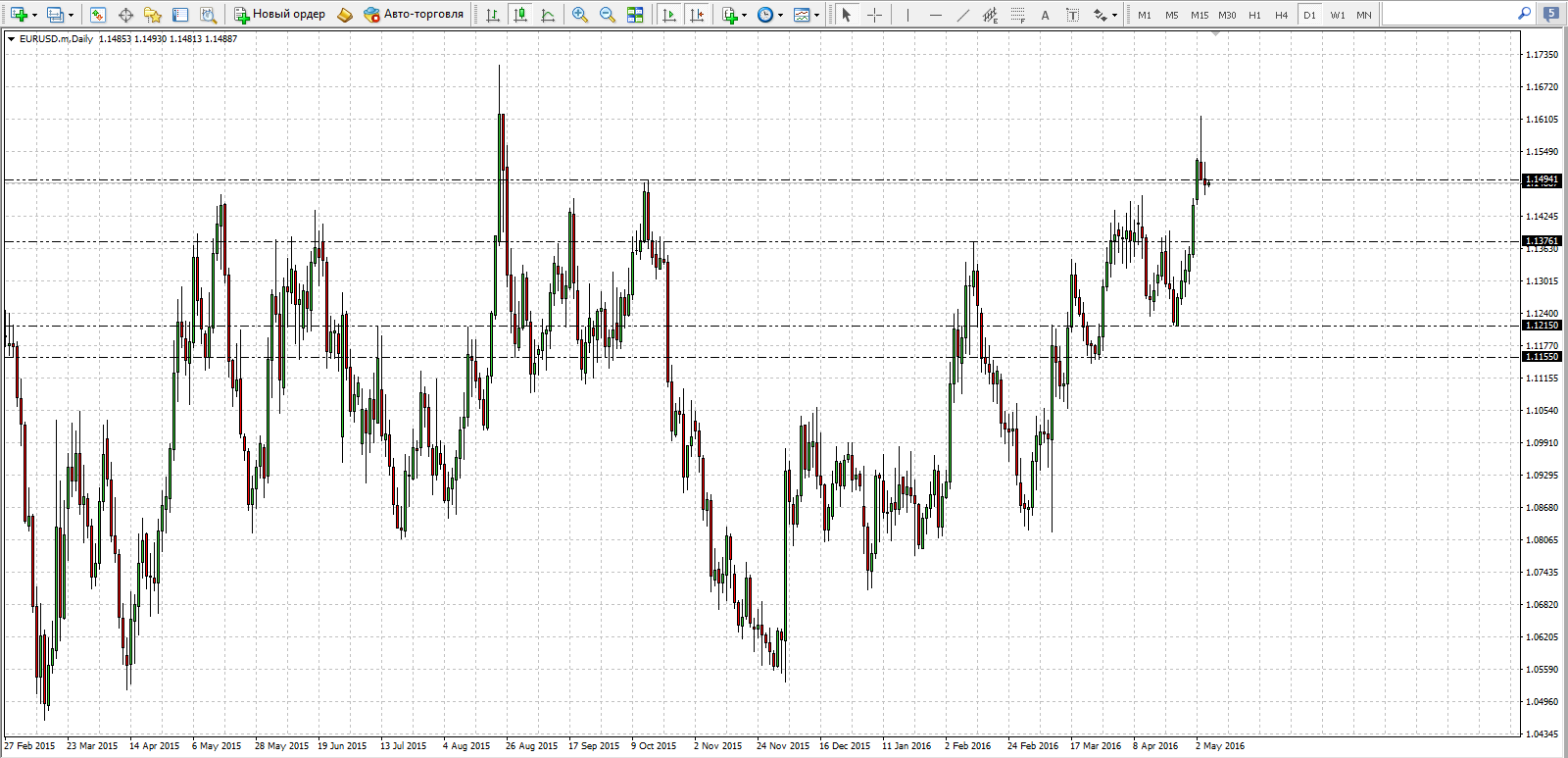Open the Market Watch window icon
1568x758 pixels.
pyautogui.click(x=97, y=15)
